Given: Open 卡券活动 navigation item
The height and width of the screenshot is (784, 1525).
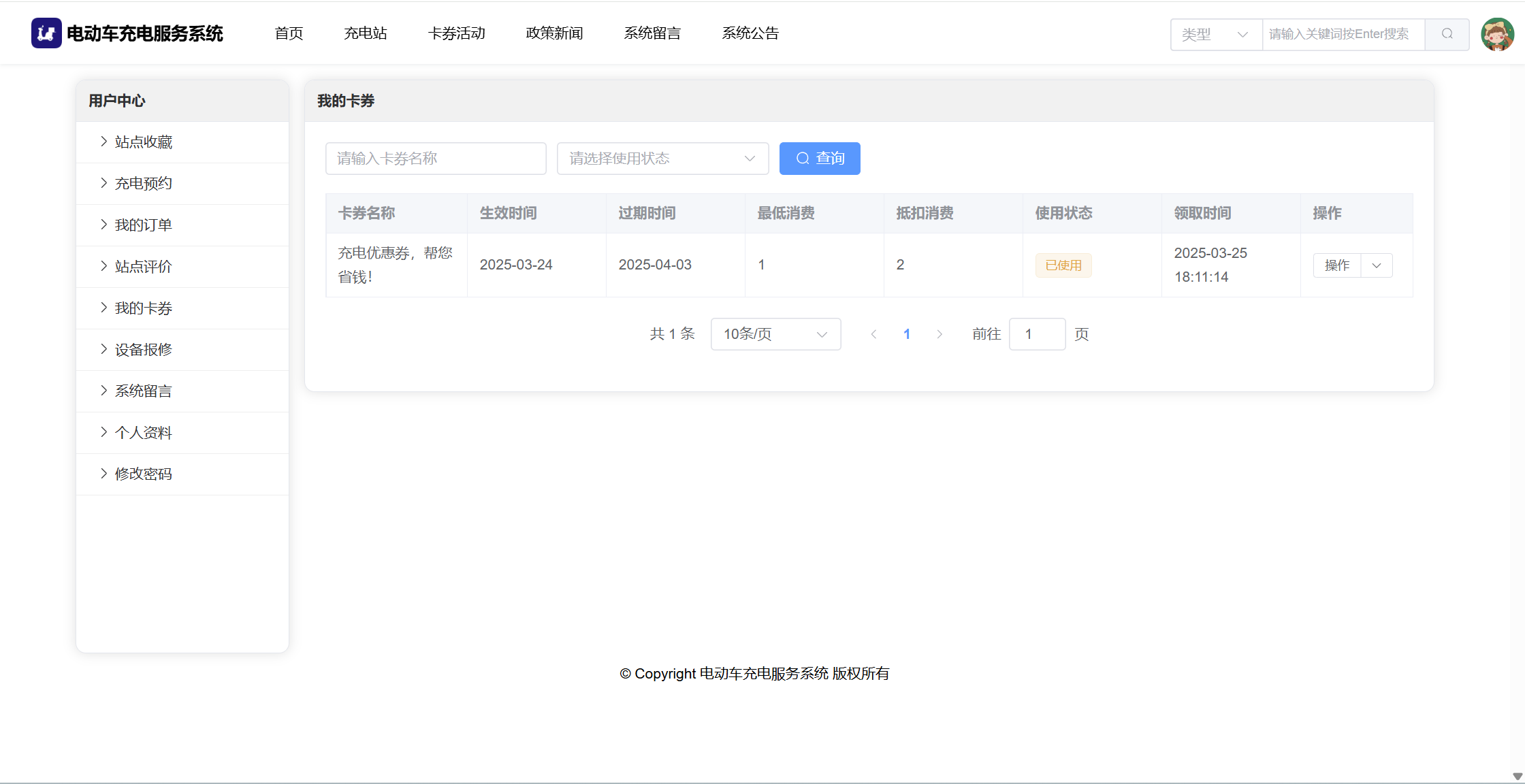Looking at the screenshot, I should click(x=457, y=33).
